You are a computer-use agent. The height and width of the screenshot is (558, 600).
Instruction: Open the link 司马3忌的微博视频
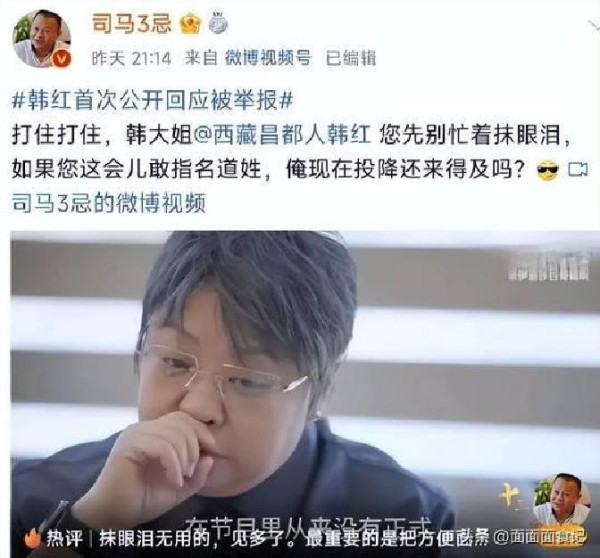pos(109,203)
